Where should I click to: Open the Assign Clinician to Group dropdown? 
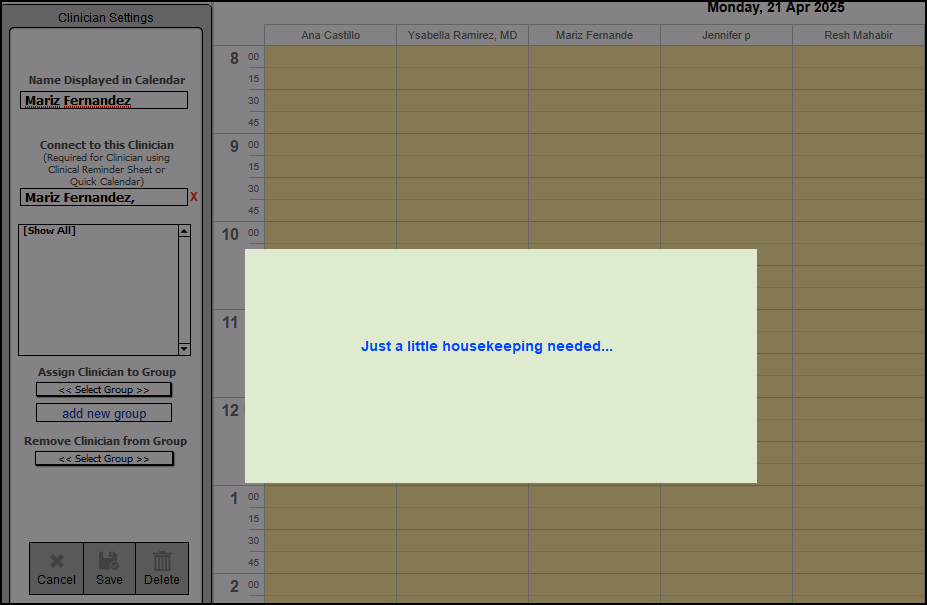pyautogui.click(x=104, y=390)
